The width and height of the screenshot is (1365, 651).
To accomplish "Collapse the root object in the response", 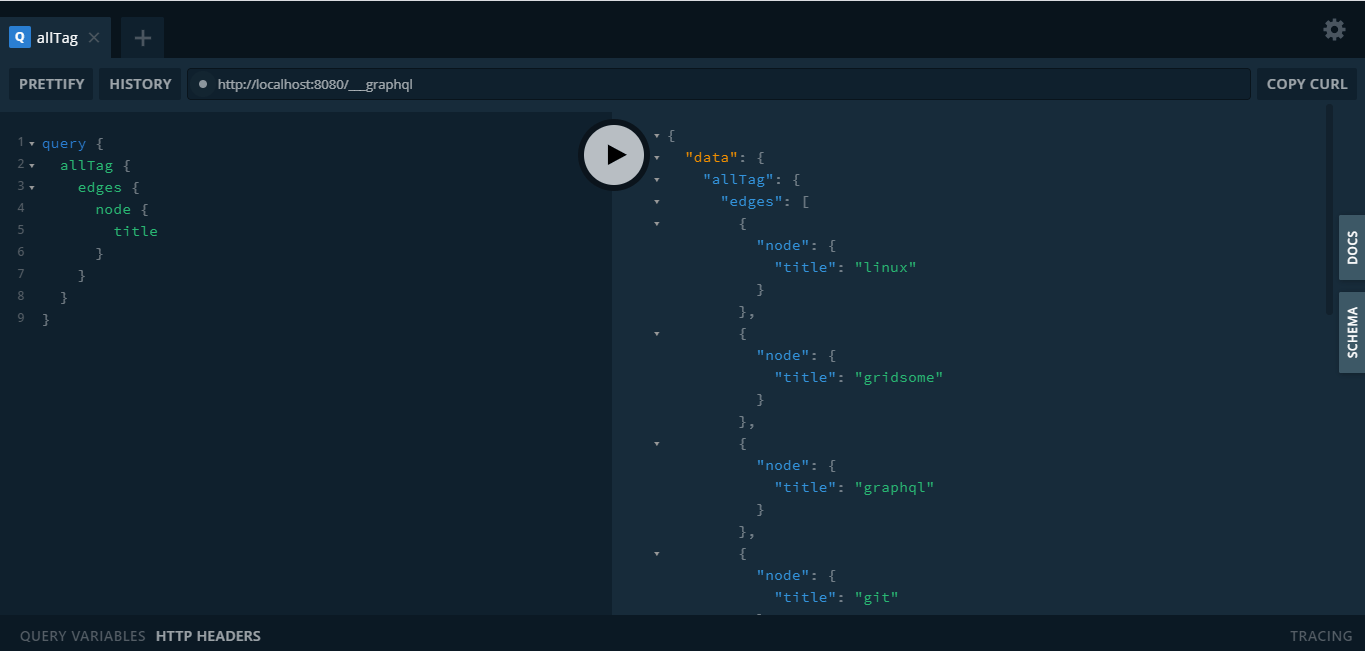I will point(657,136).
